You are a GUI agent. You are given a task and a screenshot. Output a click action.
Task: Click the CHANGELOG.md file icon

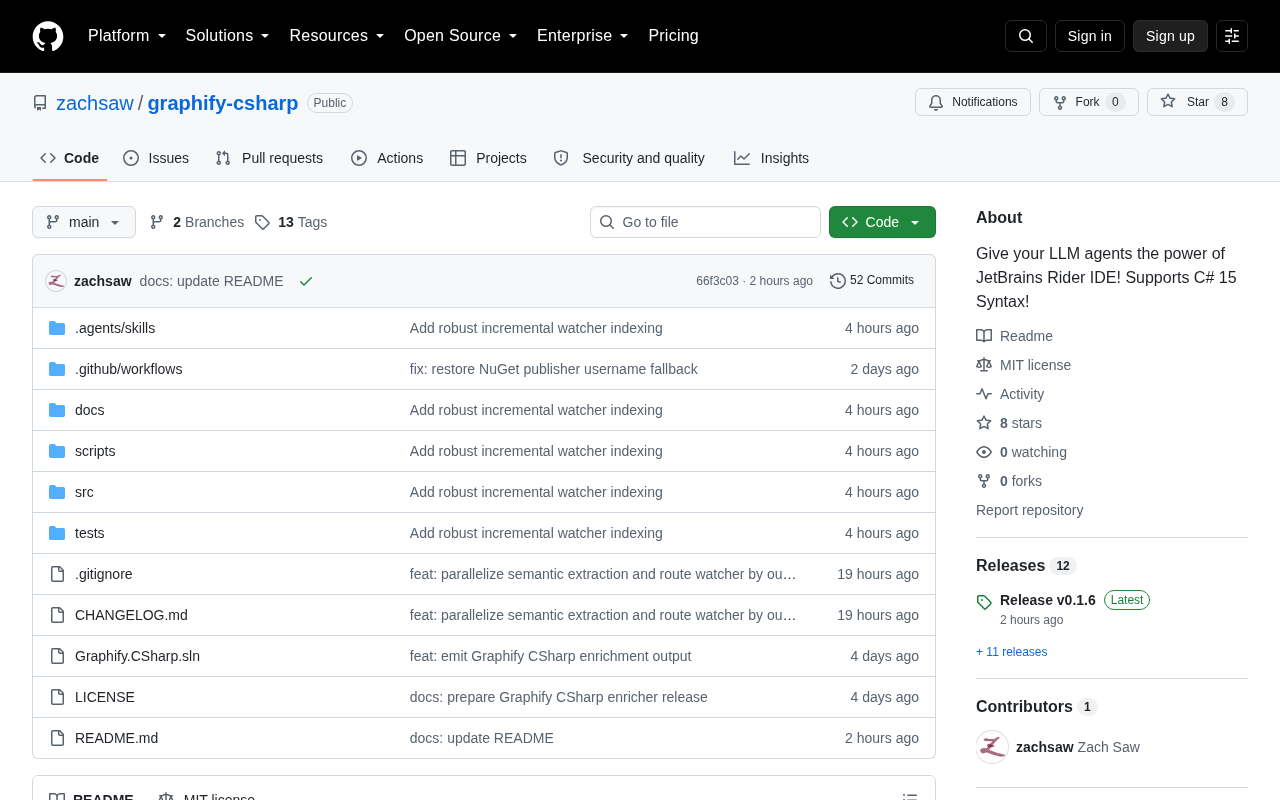tap(57, 615)
